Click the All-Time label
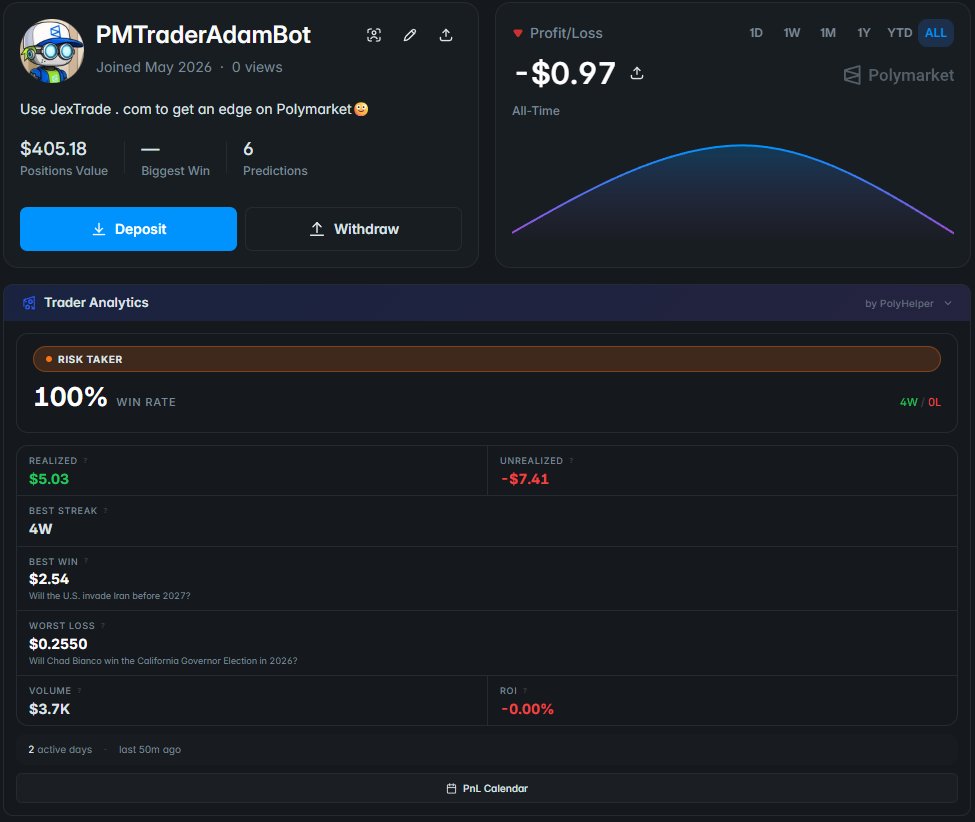 point(535,111)
